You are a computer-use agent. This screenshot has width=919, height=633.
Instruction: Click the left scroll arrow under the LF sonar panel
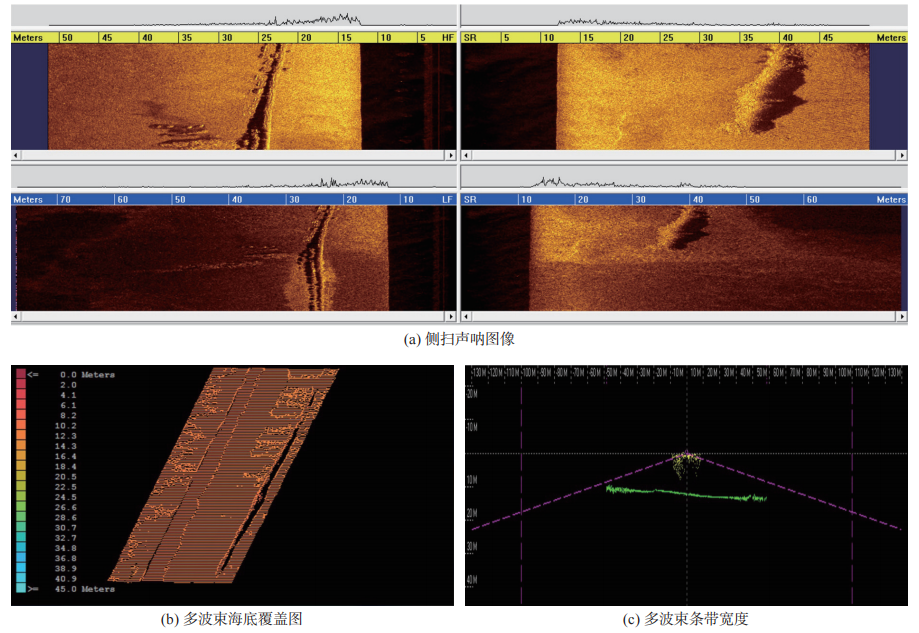[16, 316]
